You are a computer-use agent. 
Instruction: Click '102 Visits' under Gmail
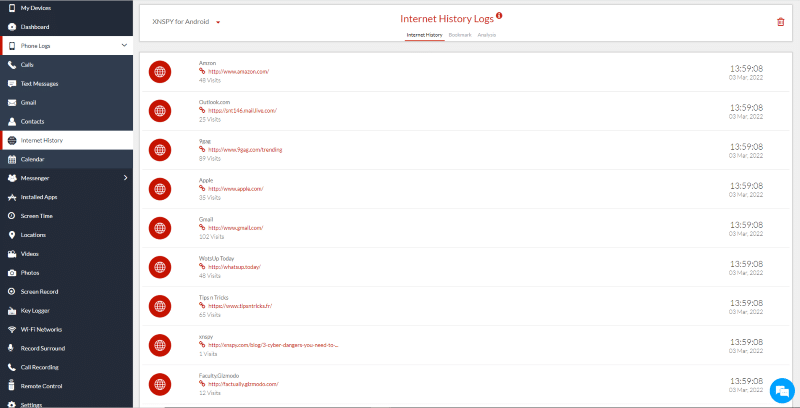(x=211, y=237)
